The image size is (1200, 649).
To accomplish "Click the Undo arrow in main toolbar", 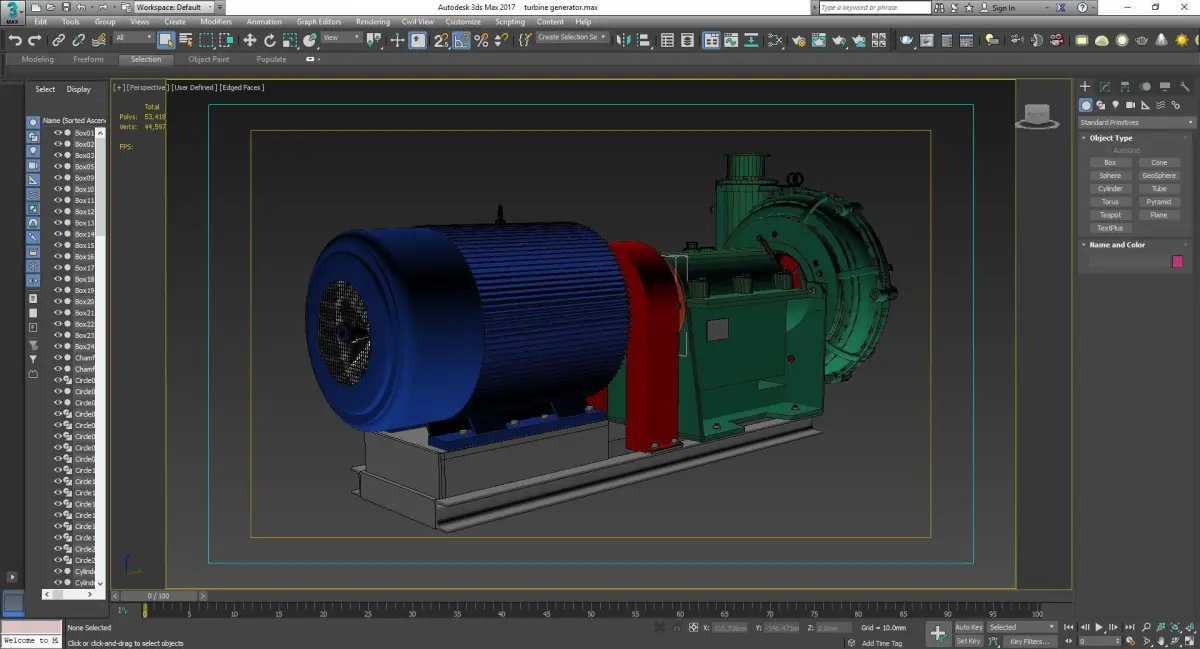I will pyautogui.click(x=15, y=40).
